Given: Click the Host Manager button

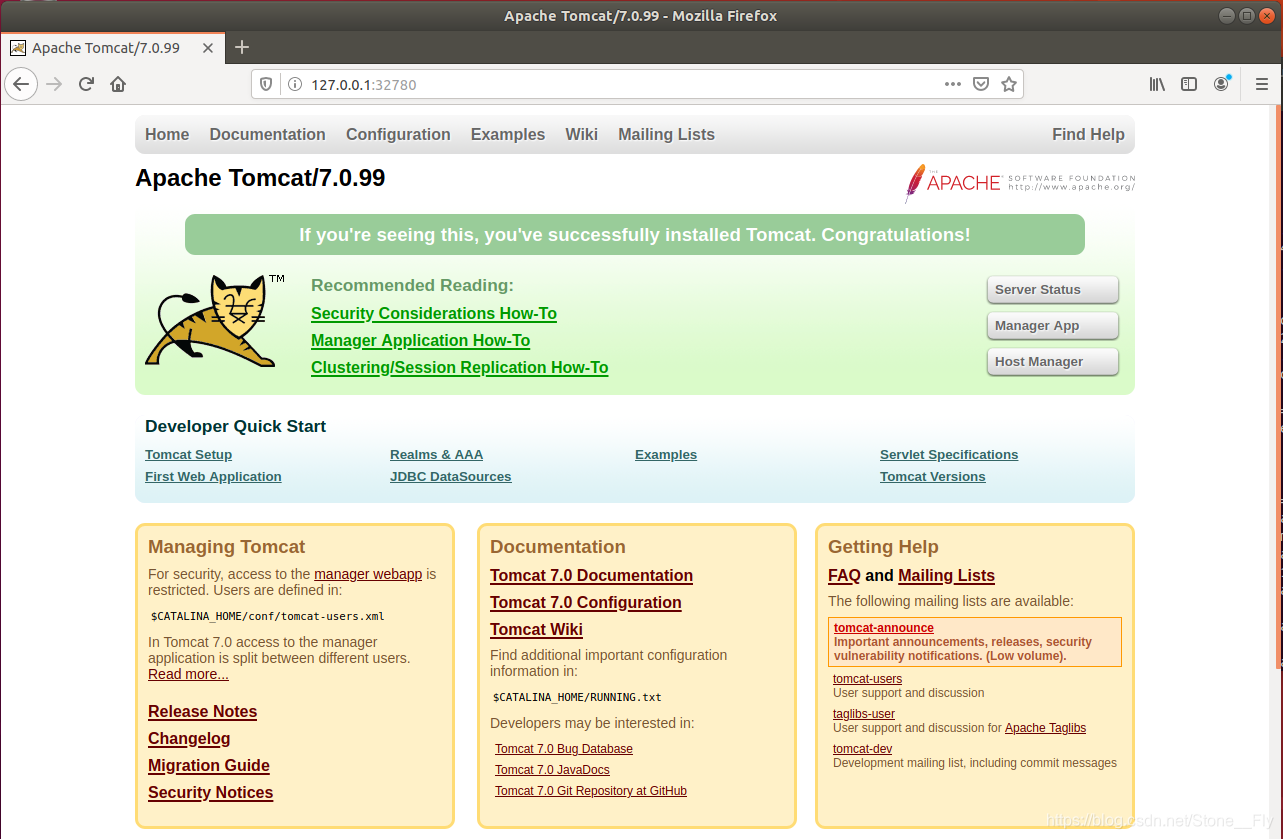Looking at the screenshot, I should click(x=1052, y=362).
